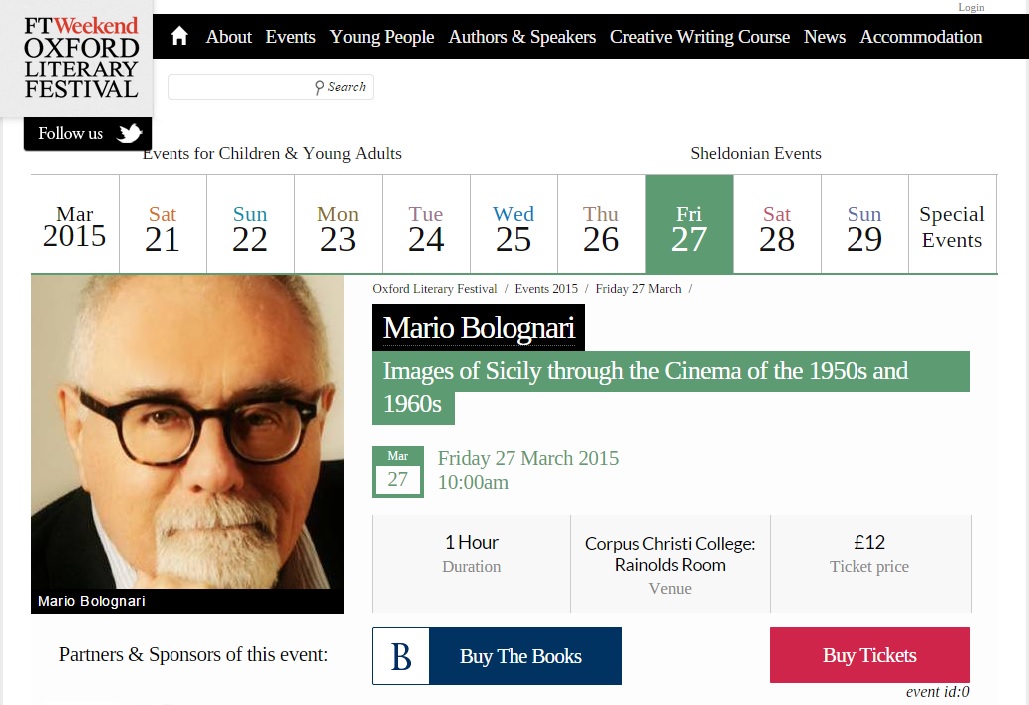Click the Blackwell's B logo icon
Viewport: 1029px width, 705px height.
(401, 656)
